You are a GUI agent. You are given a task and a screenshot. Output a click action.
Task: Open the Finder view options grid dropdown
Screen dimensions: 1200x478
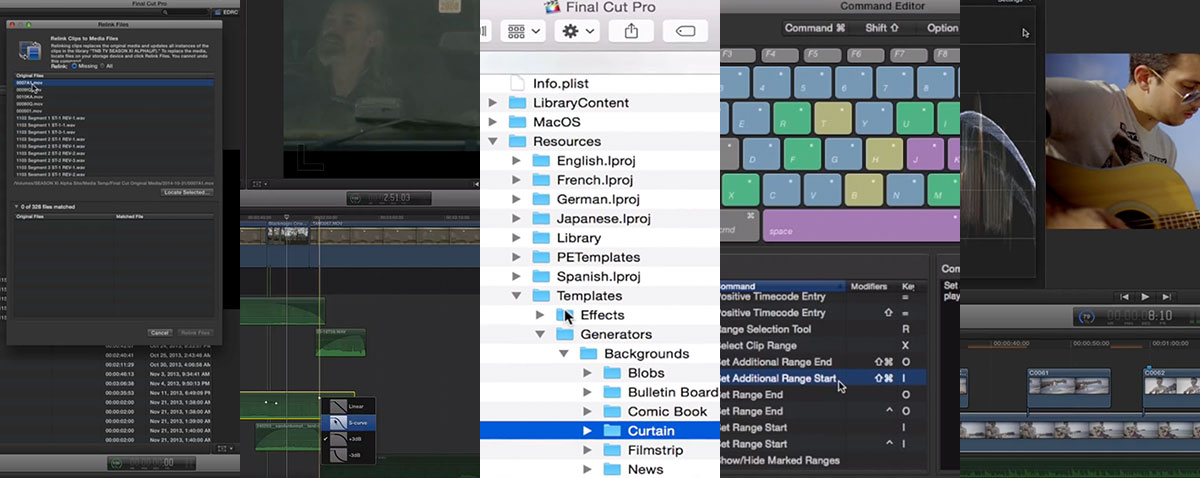524,31
